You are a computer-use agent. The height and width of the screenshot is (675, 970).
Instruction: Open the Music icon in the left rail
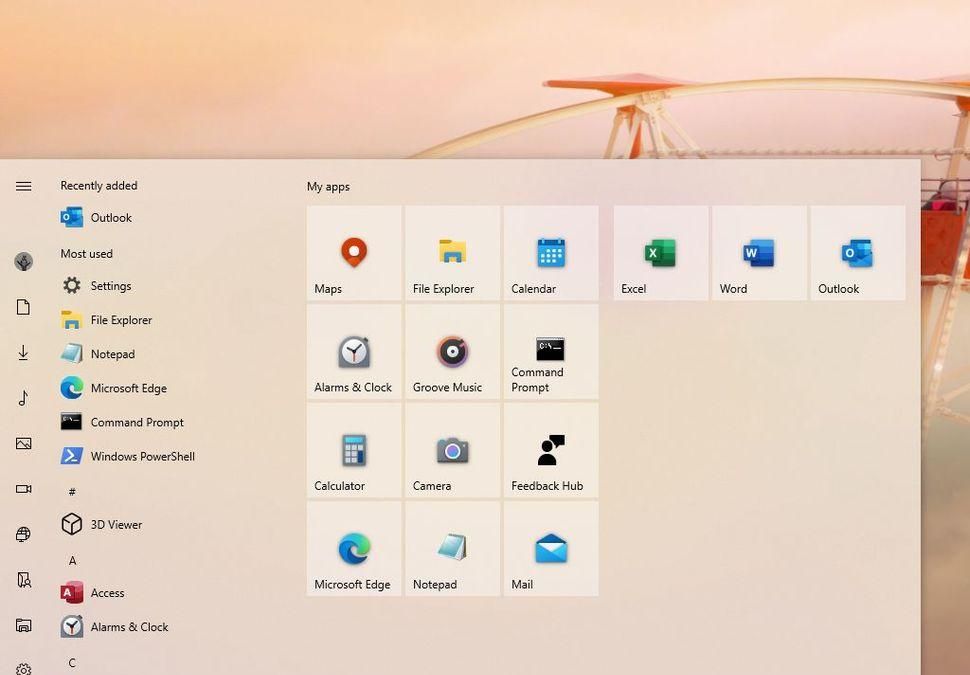click(23, 398)
